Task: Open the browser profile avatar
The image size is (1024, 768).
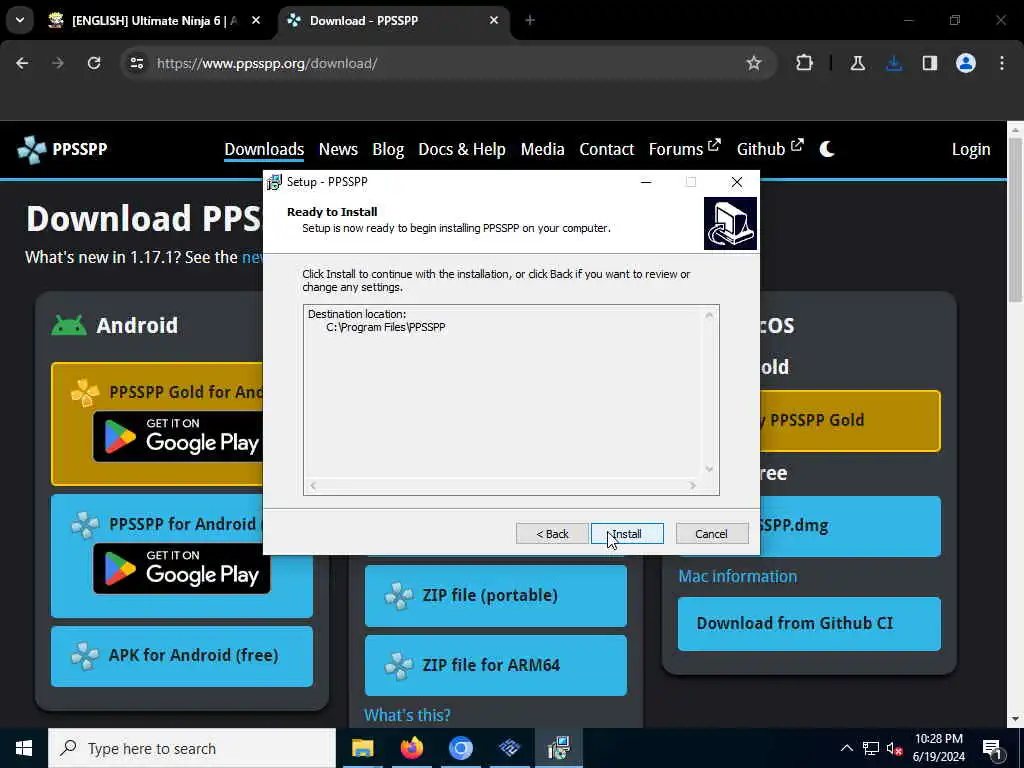Action: pos(966,63)
